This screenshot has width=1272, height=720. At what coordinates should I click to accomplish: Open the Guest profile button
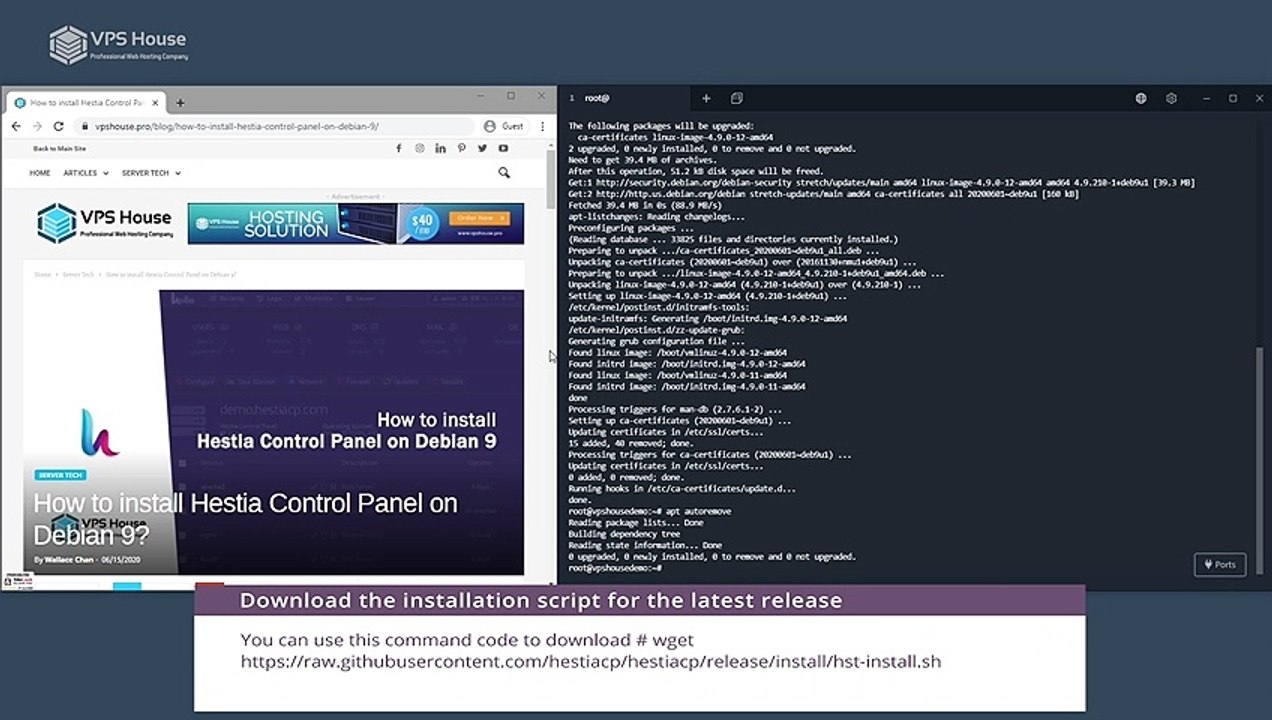coord(504,126)
